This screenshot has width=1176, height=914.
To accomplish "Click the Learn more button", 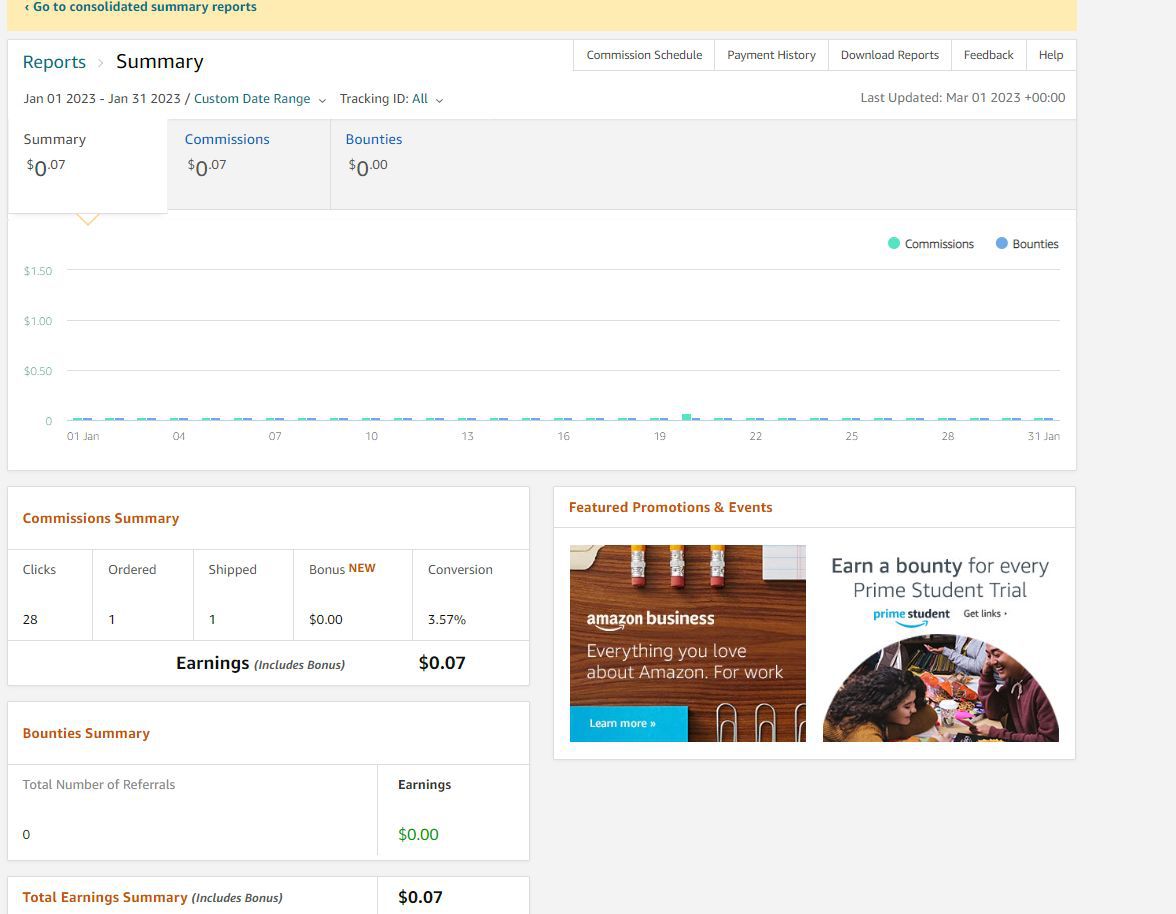I will [628, 724].
